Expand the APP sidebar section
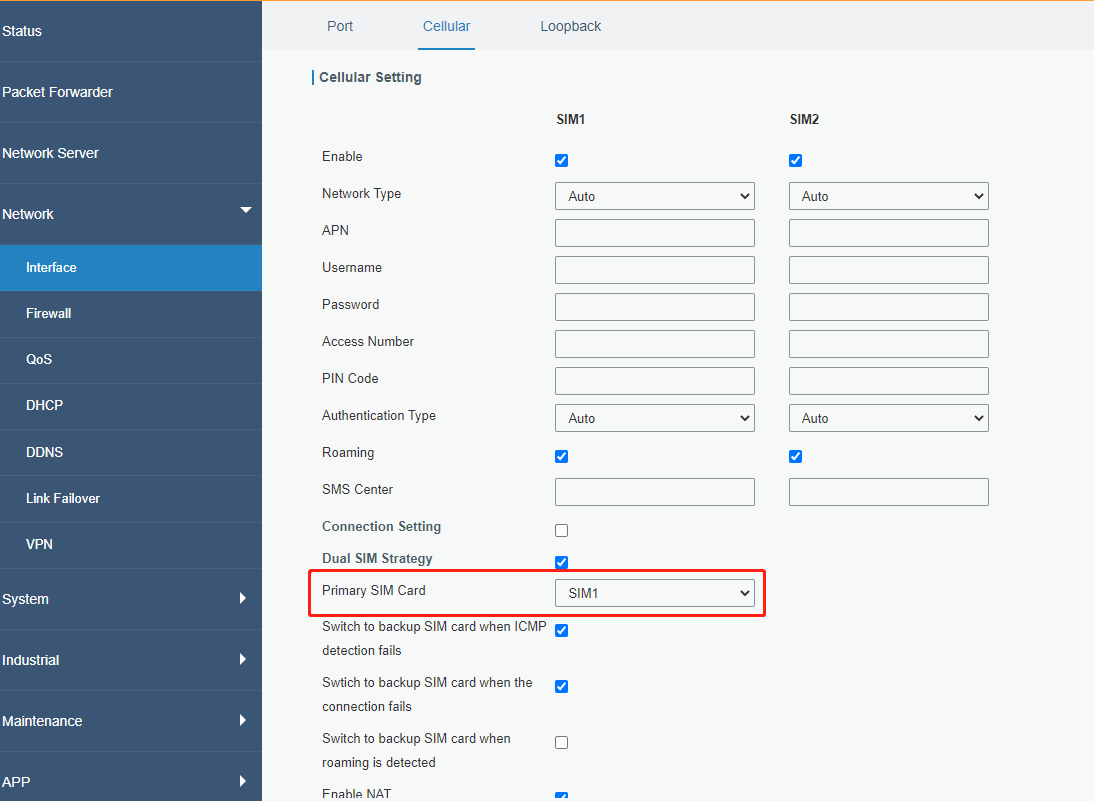1094x801 pixels. click(x=130, y=782)
